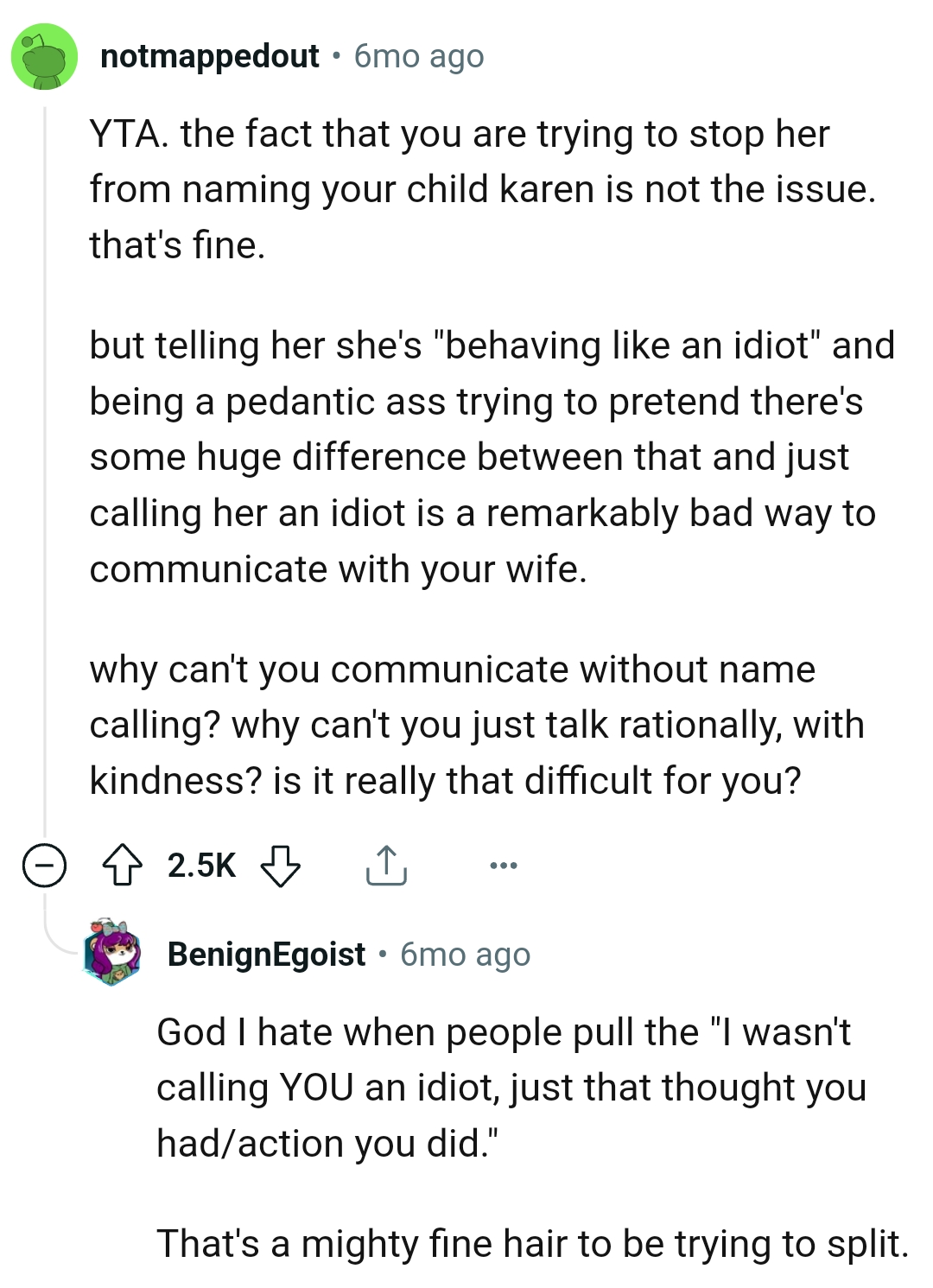This screenshot has width=933, height=1288.
Task: Open notmappedout's profile
Action: click(x=207, y=57)
